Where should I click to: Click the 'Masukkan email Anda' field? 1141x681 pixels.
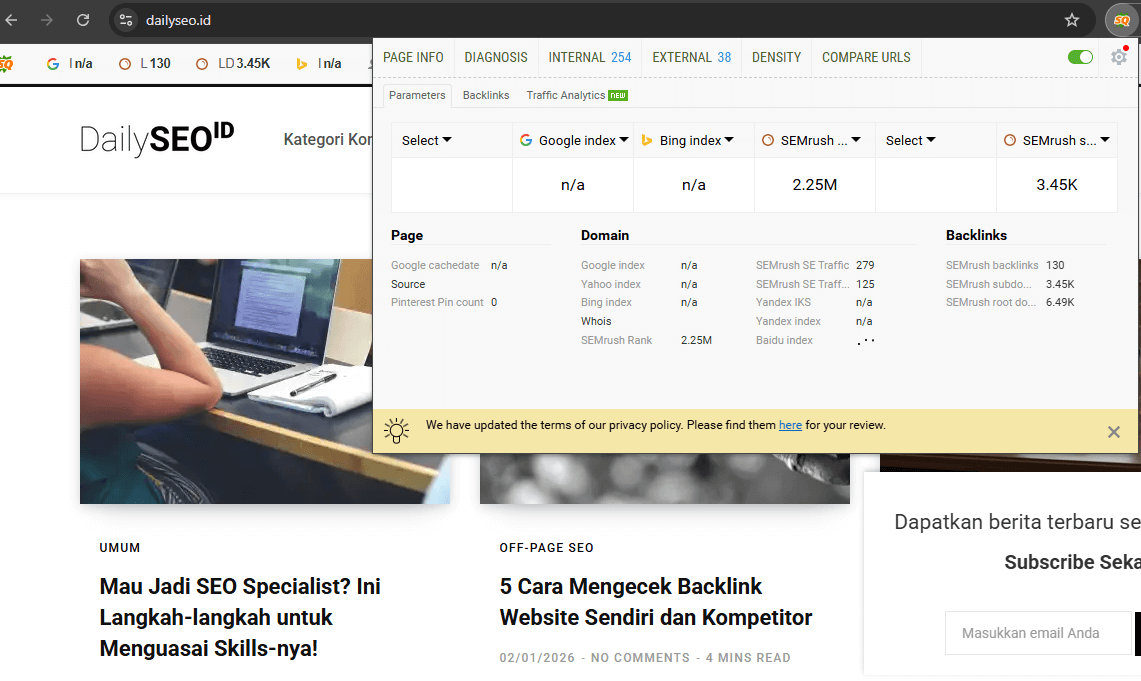click(x=1039, y=633)
